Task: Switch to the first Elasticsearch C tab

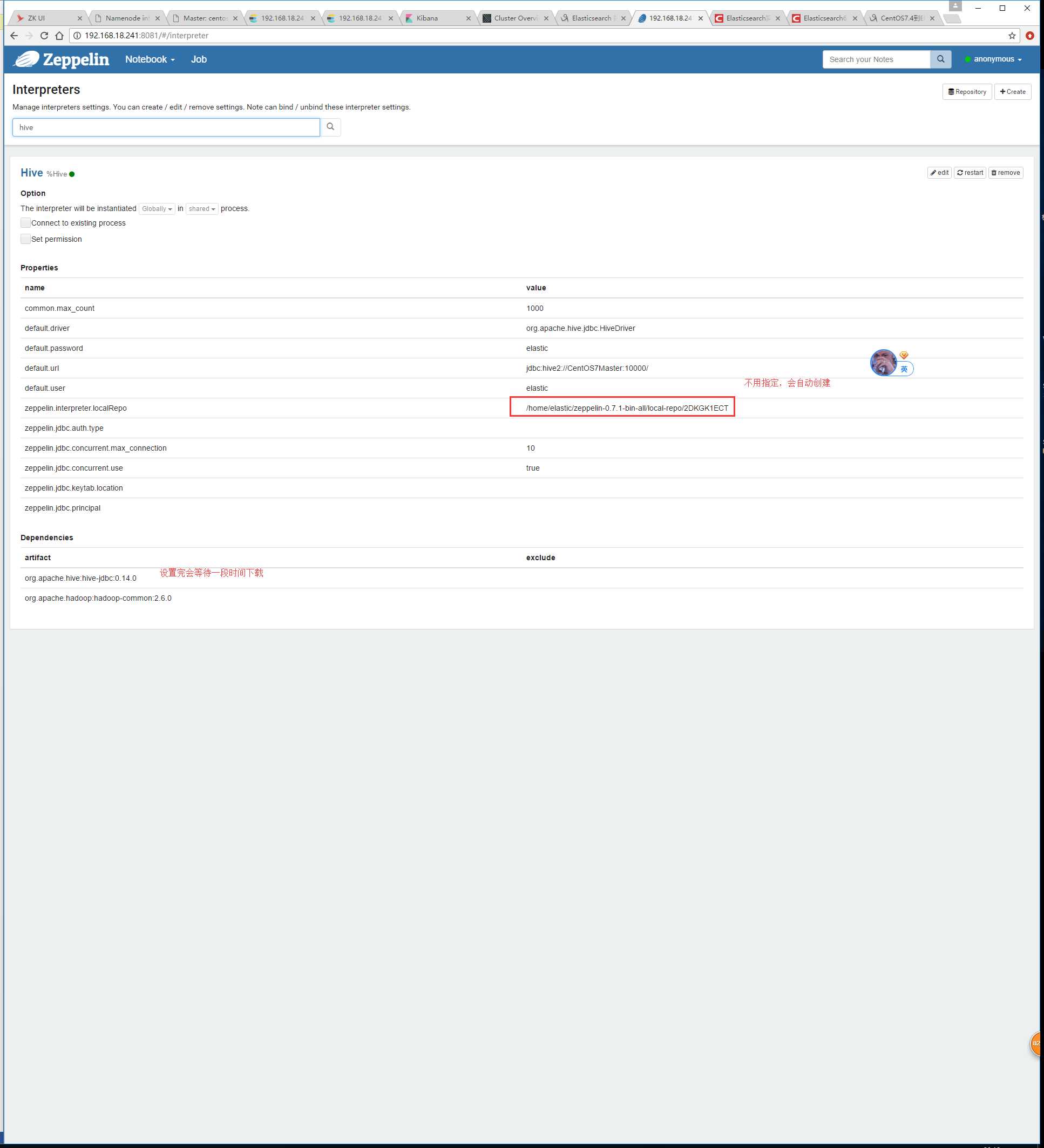Action: click(x=747, y=18)
